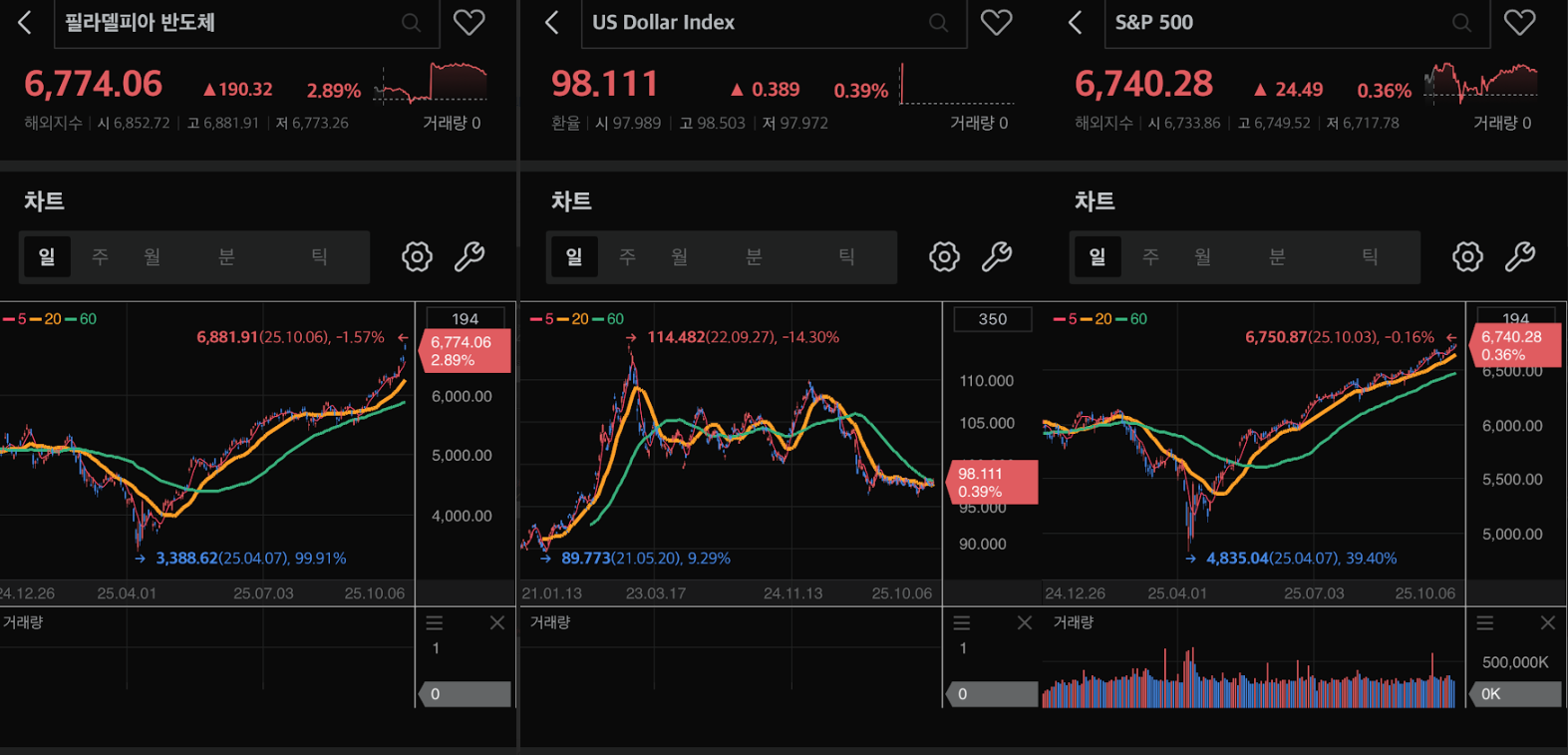
Task: Click S&P 500 moving average legend 5-20-60
Action: [1100, 319]
